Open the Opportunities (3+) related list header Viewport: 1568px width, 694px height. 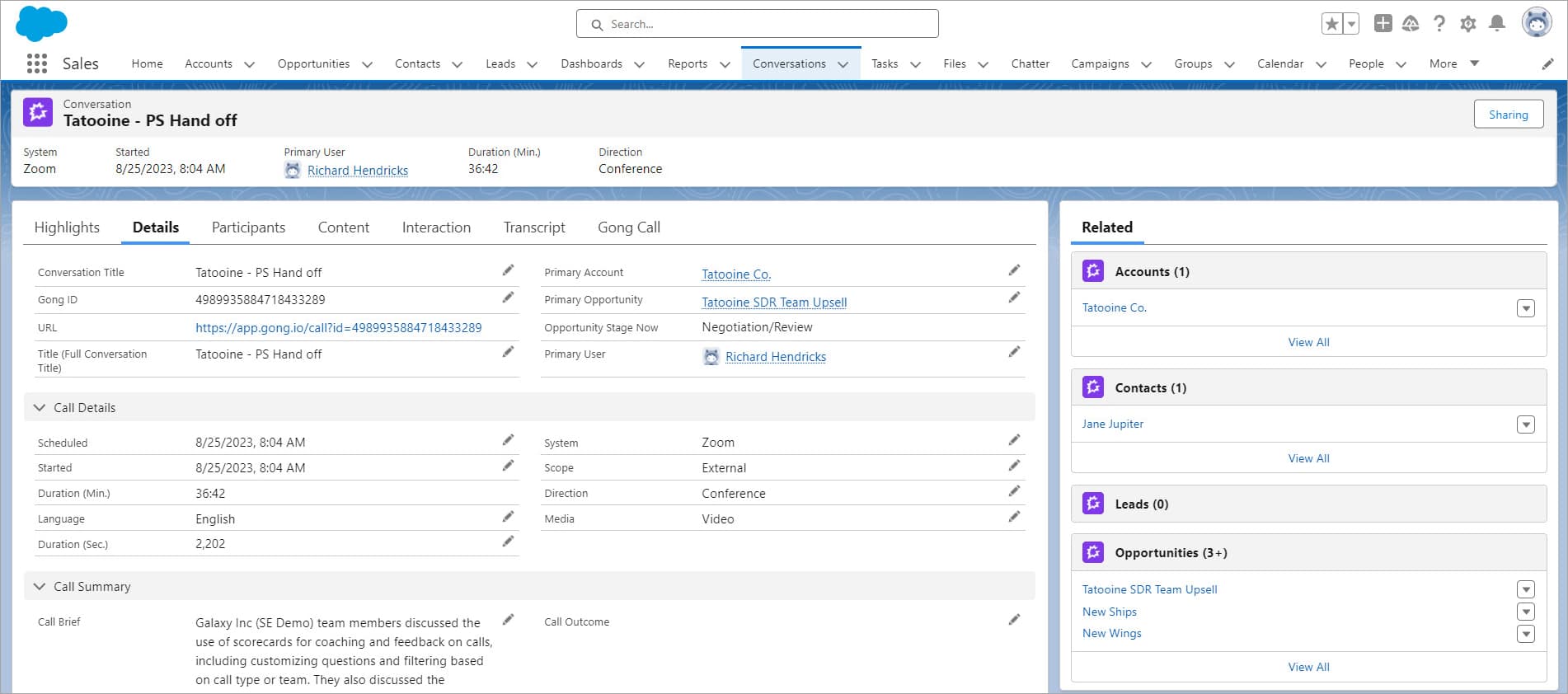pyautogui.click(x=1171, y=553)
